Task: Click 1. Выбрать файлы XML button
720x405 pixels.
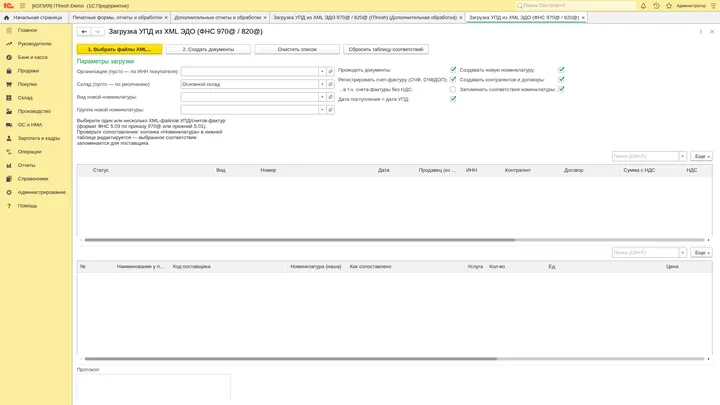Action: [x=119, y=49]
